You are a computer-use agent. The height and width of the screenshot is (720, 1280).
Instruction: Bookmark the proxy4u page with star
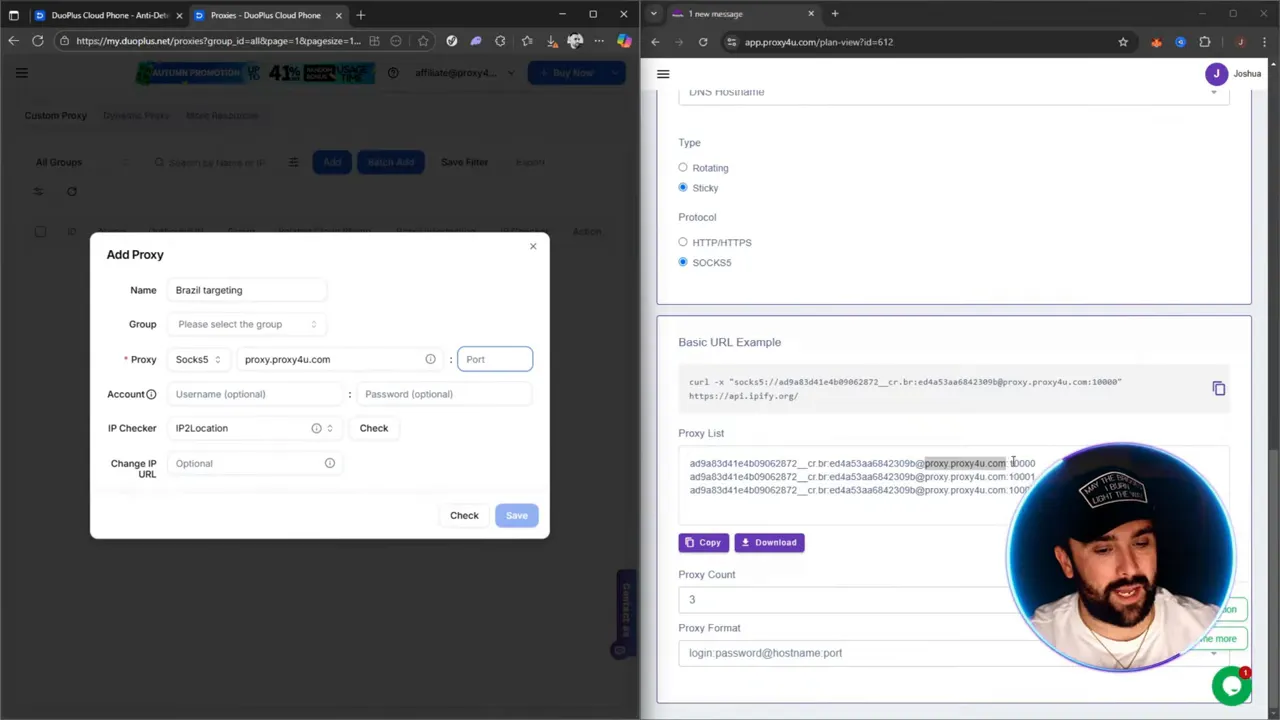tap(1123, 42)
